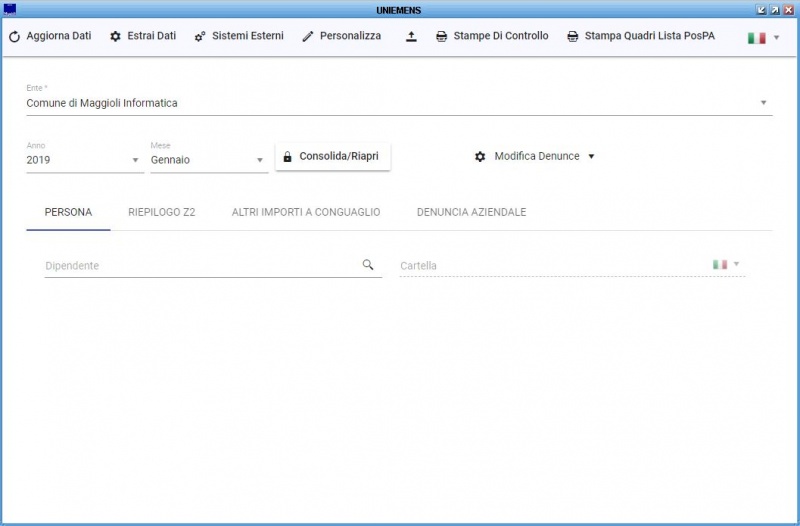The image size is (800, 526).
Task: Open the Anno year dropdown
Action: pos(135,160)
